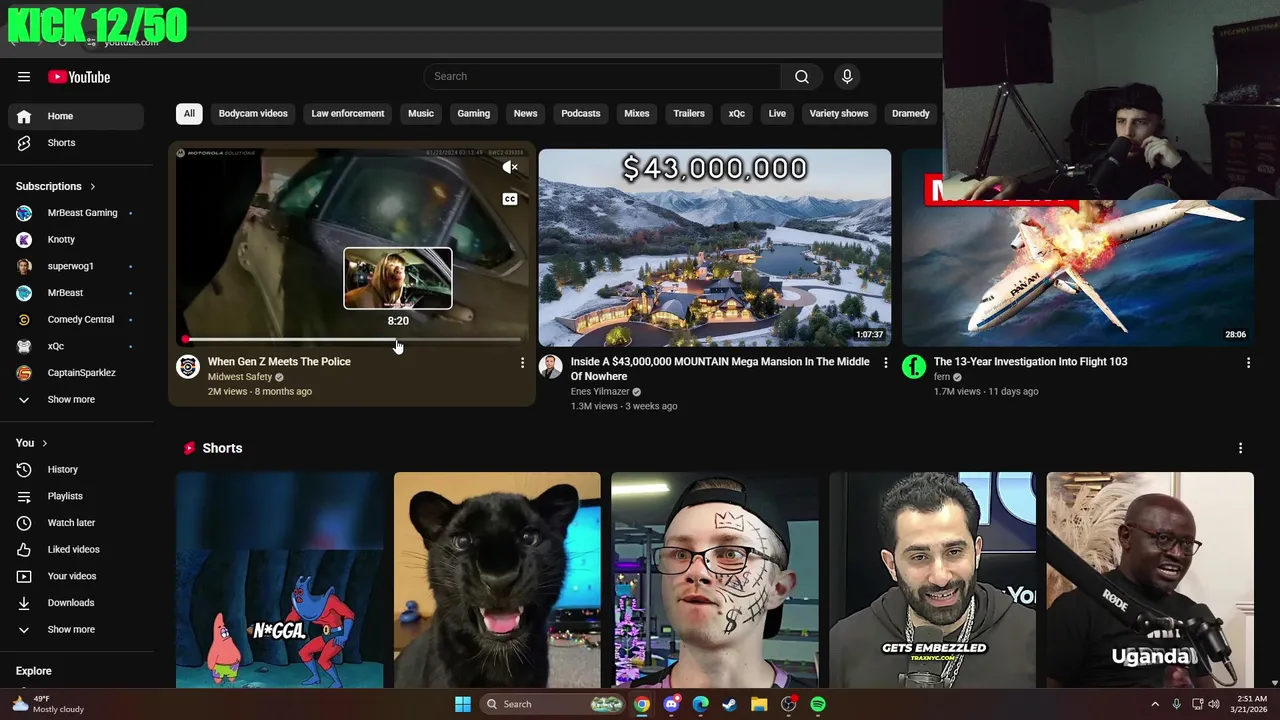Open the YouTube hamburger guide menu
Viewport: 1280px width, 720px height.
[x=24, y=77]
